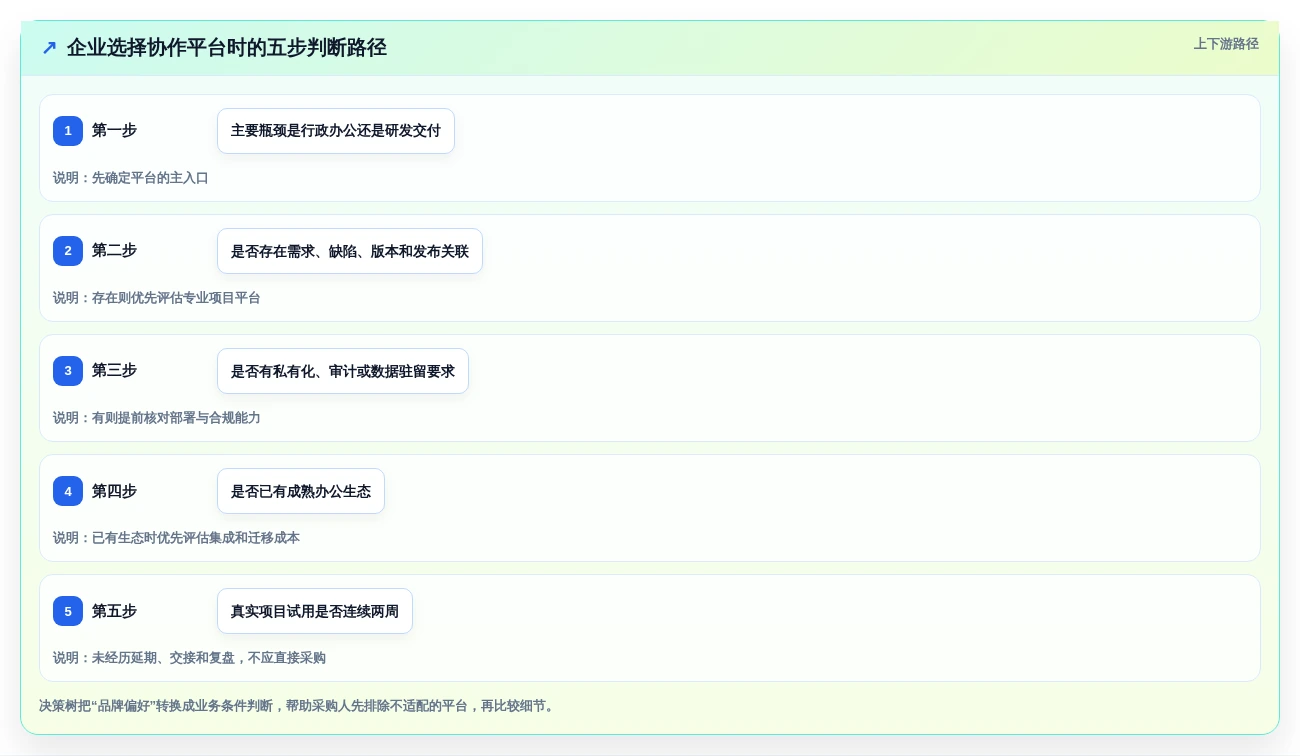The image size is (1300, 756).
Task: Click the number 5 step badge
Action: click(x=68, y=611)
